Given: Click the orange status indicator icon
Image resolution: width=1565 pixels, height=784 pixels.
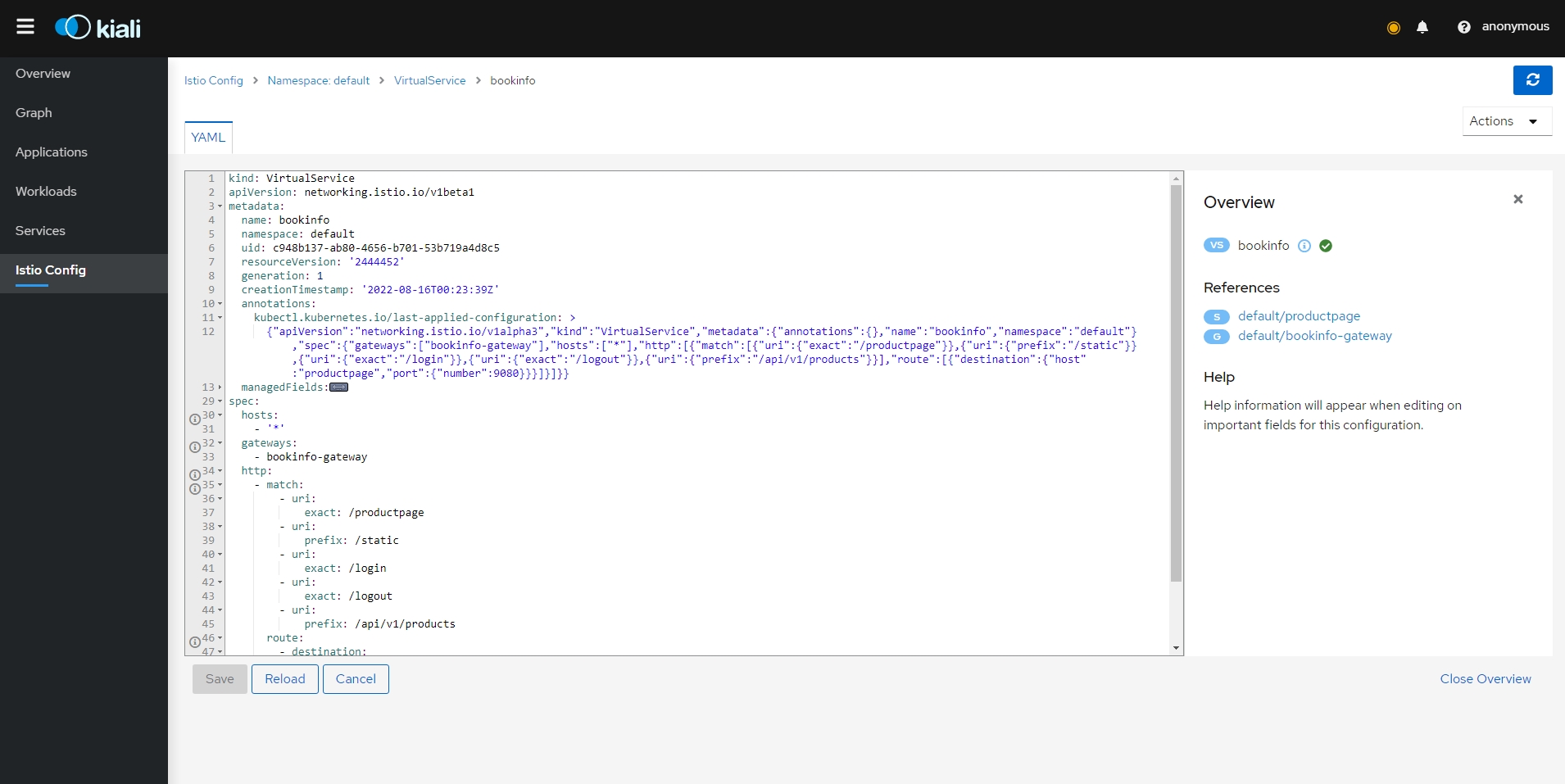Looking at the screenshot, I should click(x=1393, y=28).
